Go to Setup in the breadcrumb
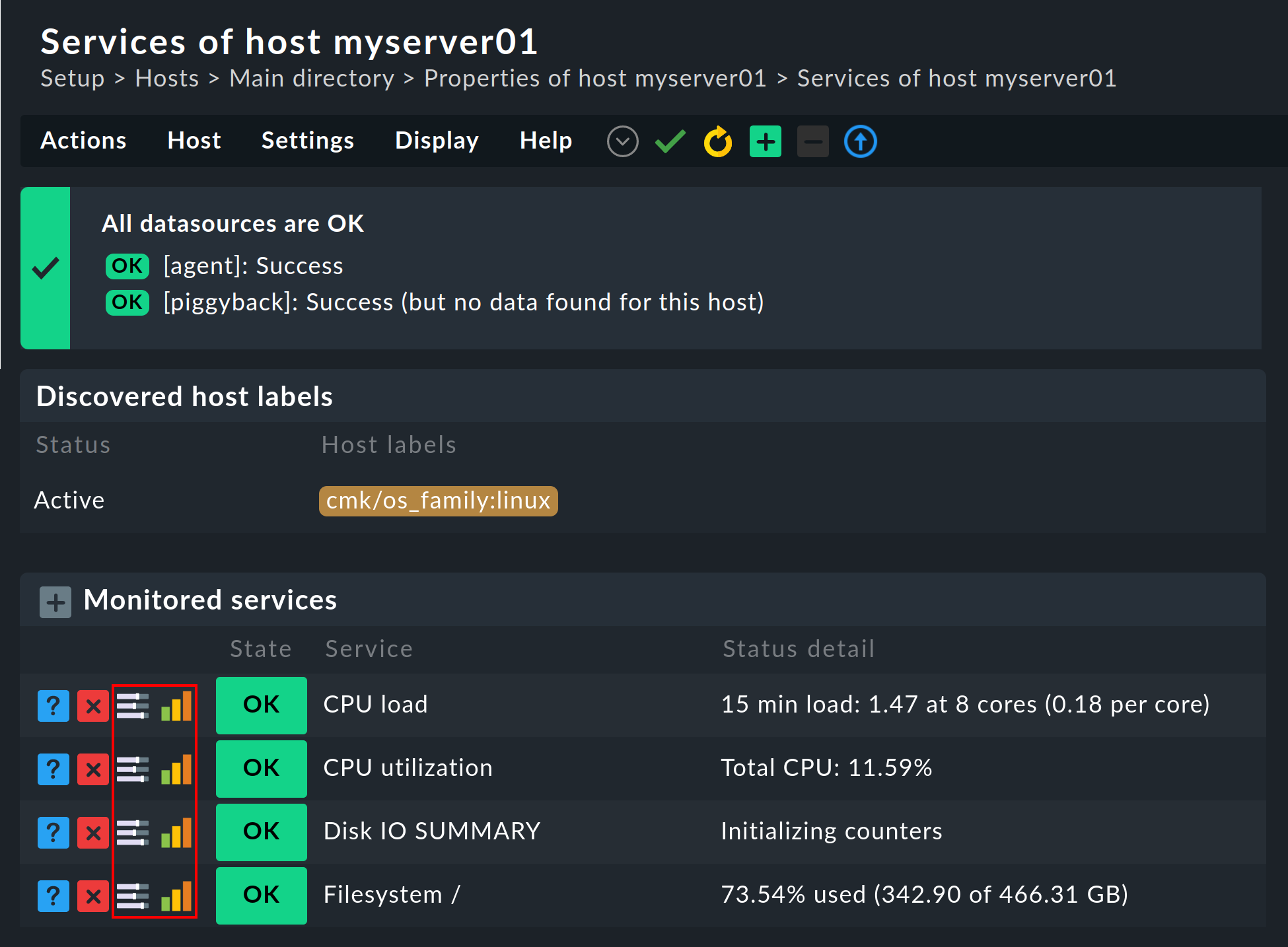This screenshot has width=1288, height=947. pyautogui.click(x=73, y=79)
